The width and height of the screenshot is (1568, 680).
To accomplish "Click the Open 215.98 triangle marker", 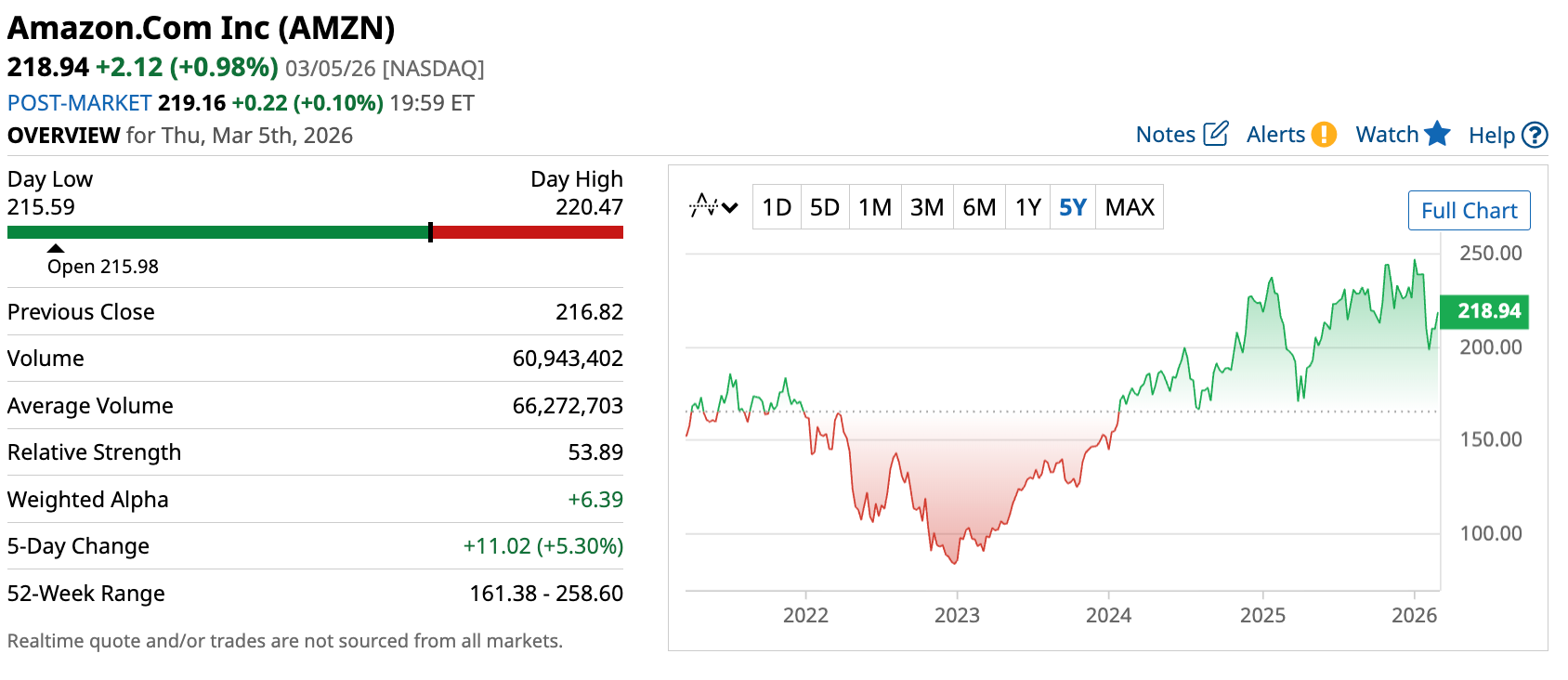I will click(56, 248).
